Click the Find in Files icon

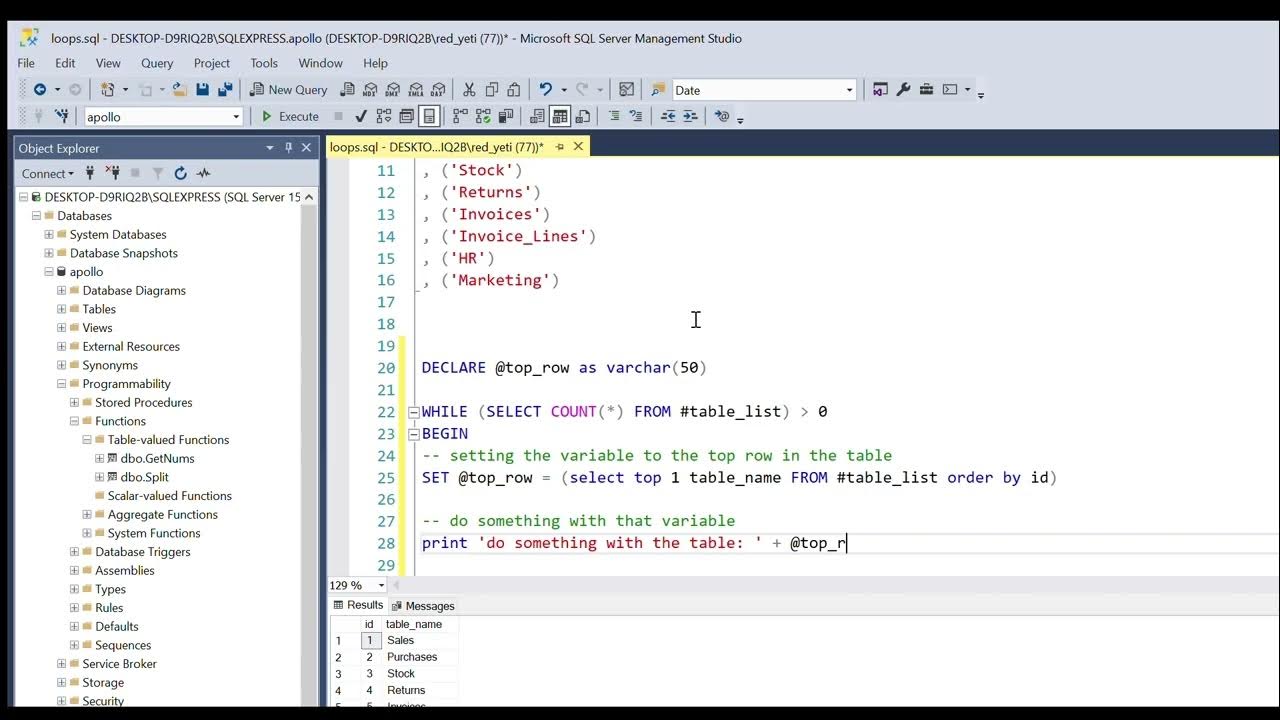coord(658,90)
